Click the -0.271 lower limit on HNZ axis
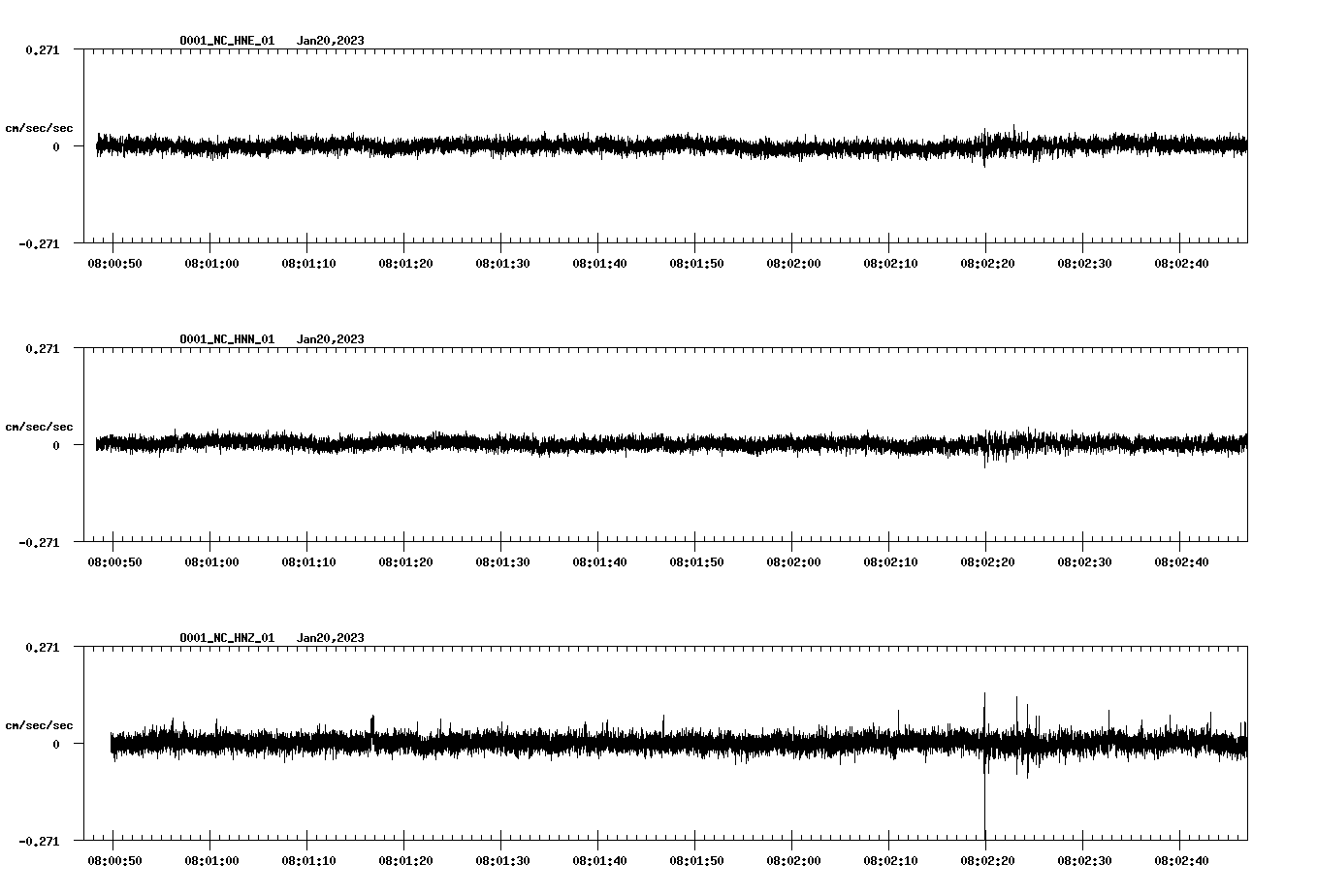Viewport: 1317px width, 896px height. (x=39, y=841)
